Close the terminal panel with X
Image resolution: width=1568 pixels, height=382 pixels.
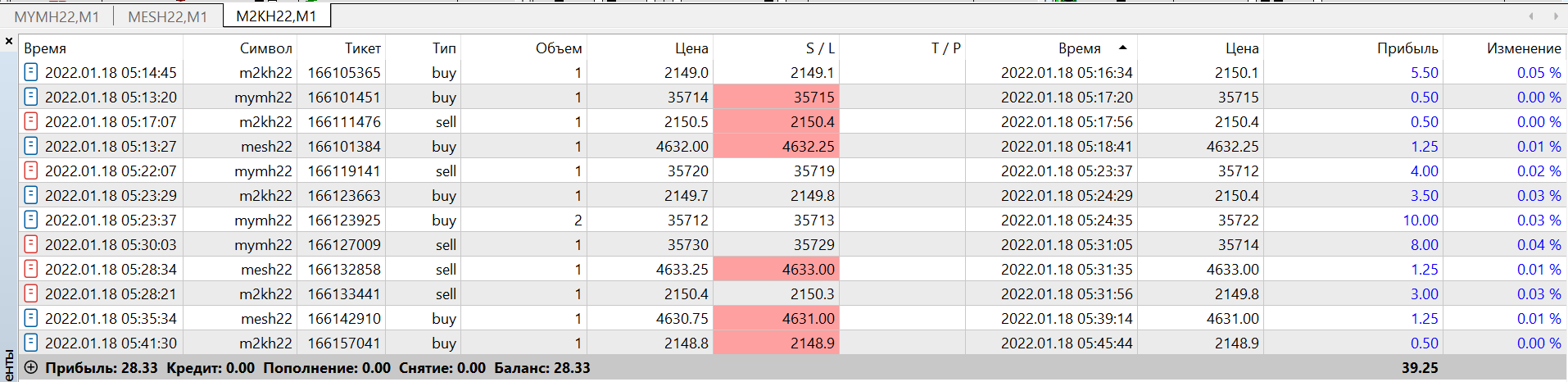point(9,41)
